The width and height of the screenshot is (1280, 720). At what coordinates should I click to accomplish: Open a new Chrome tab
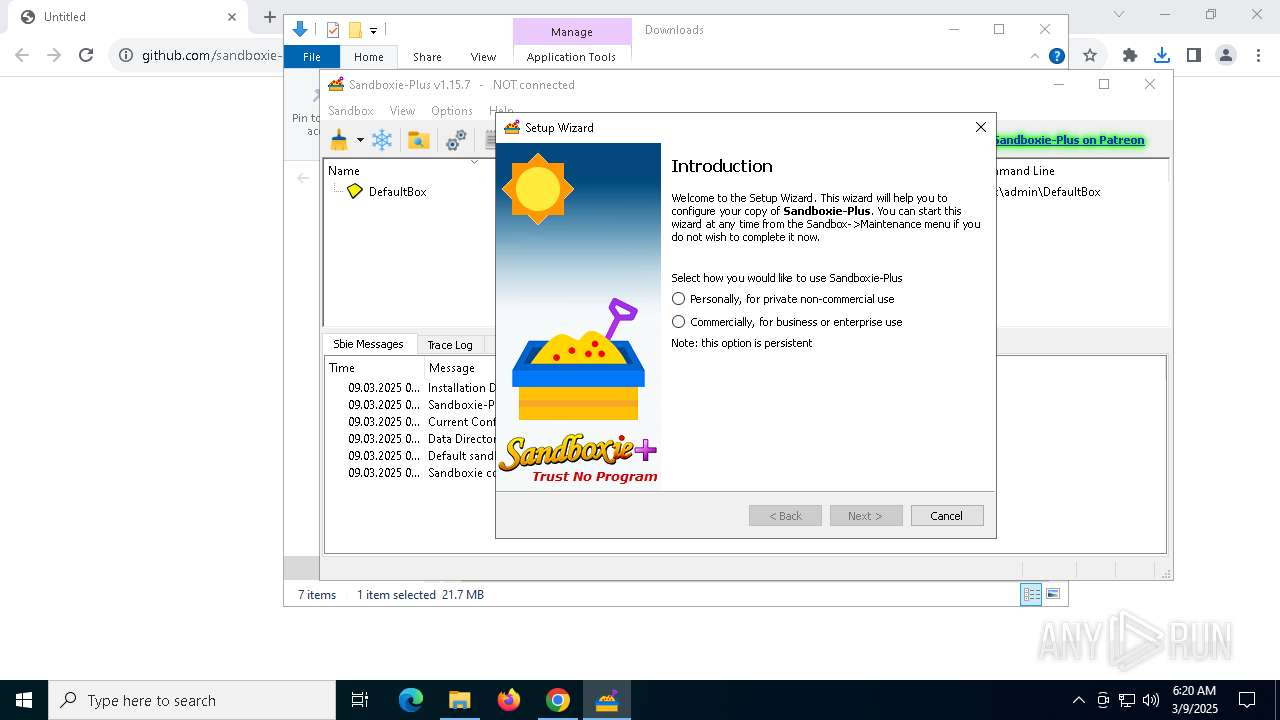tap(269, 16)
